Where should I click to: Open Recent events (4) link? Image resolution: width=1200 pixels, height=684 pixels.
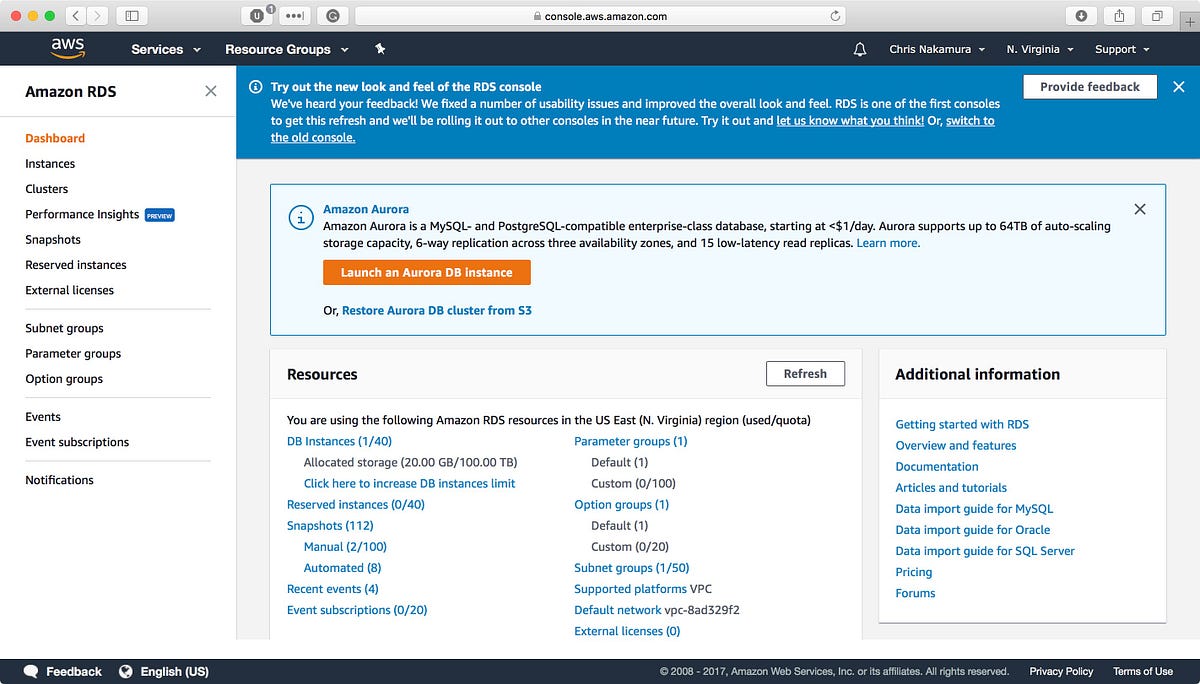pos(333,589)
